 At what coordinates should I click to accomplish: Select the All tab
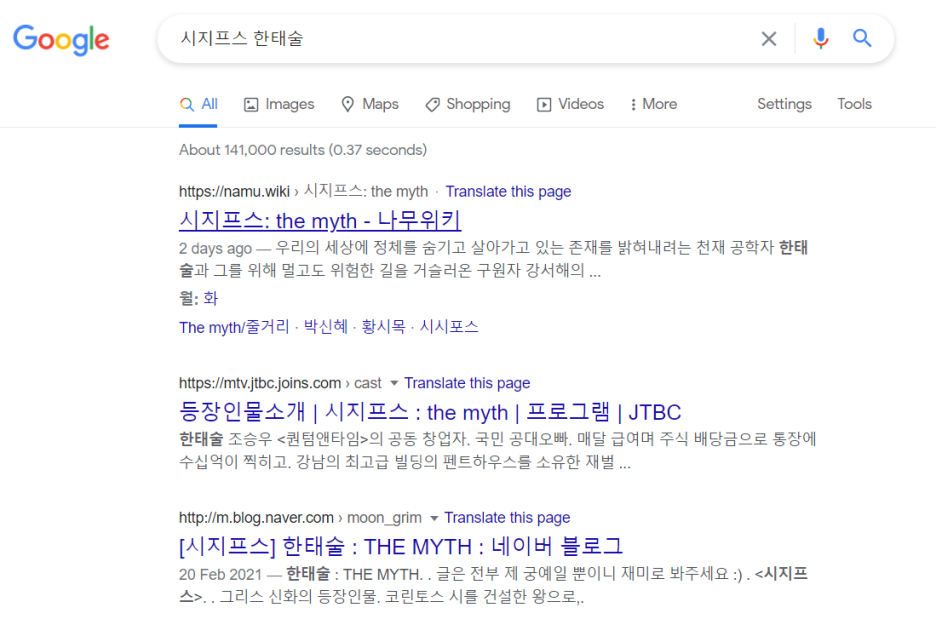(198, 105)
